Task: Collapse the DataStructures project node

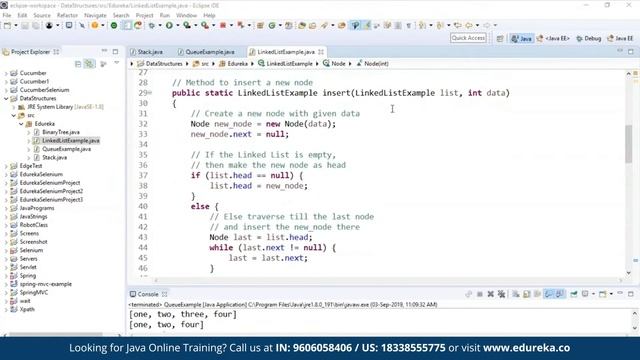Action: coord(6,98)
